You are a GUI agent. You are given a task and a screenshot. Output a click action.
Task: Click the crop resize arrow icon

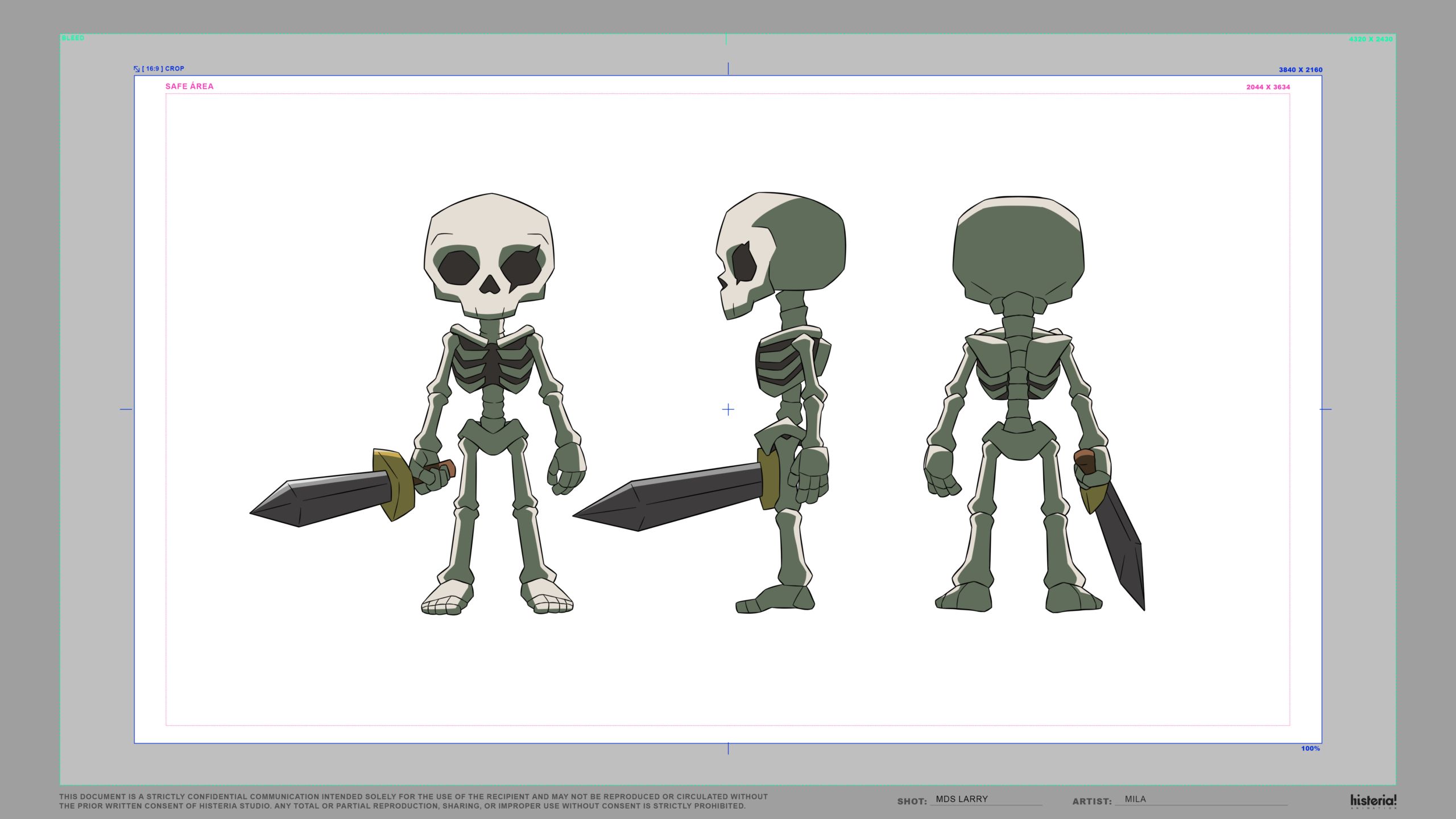click(x=136, y=69)
